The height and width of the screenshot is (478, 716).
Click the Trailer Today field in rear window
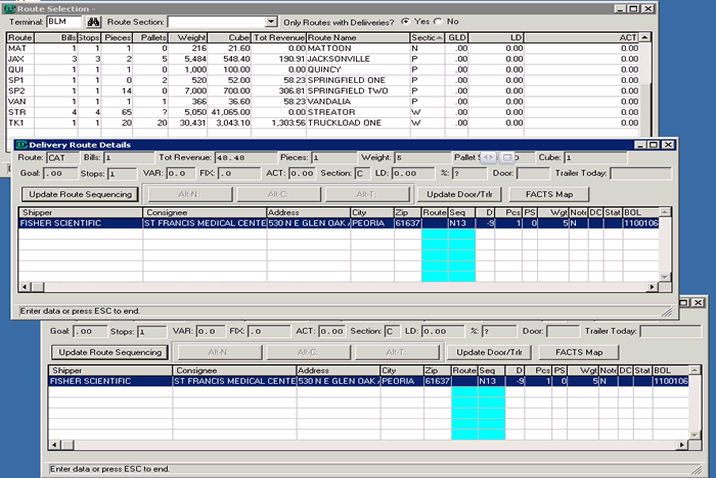(671, 331)
